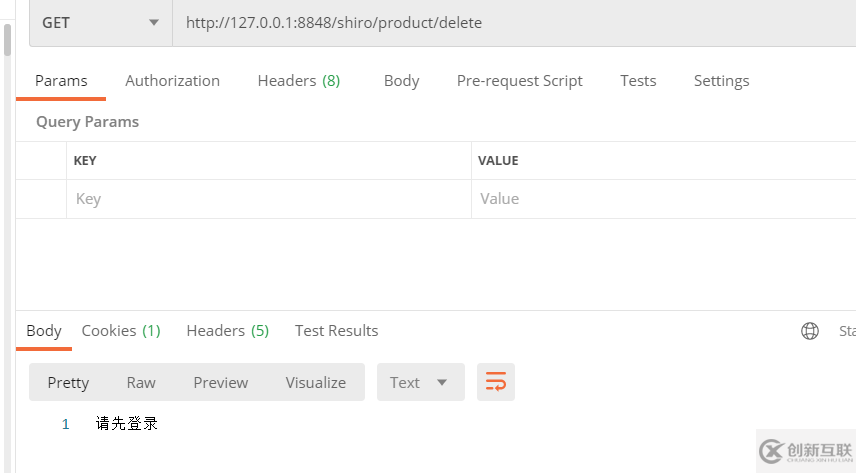This screenshot has width=856, height=473.
Task: Click the query param Key field
Action: (268, 199)
